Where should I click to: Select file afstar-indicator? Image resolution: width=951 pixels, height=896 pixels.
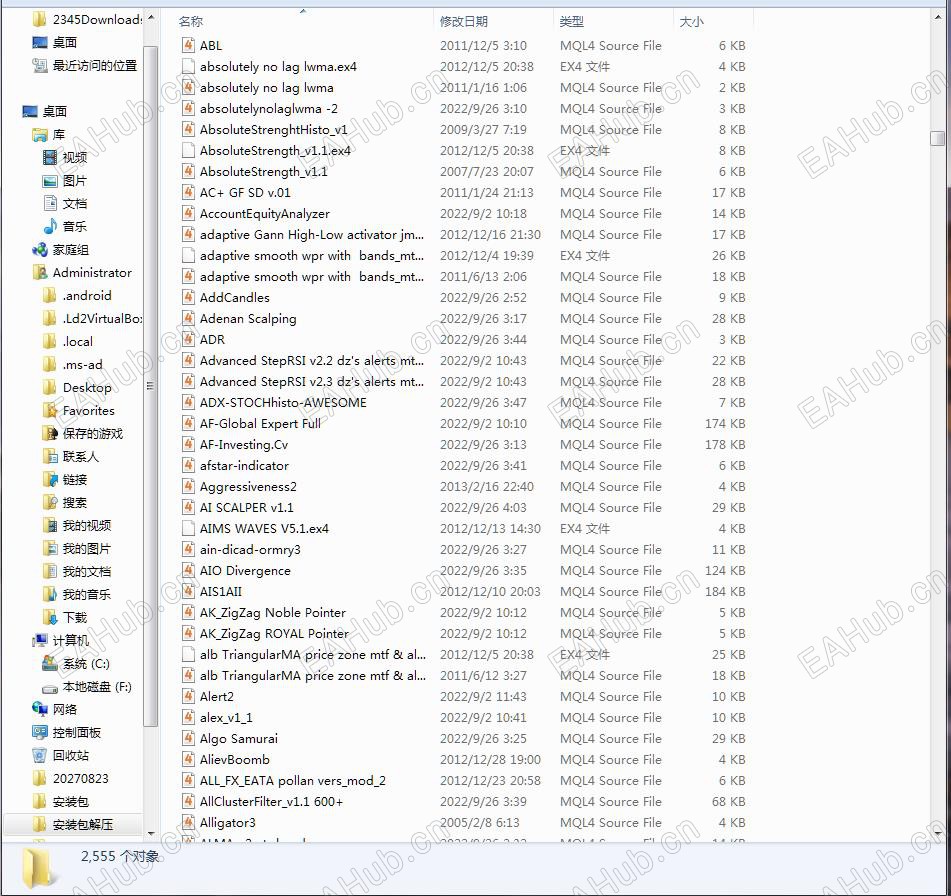click(244, 465)
